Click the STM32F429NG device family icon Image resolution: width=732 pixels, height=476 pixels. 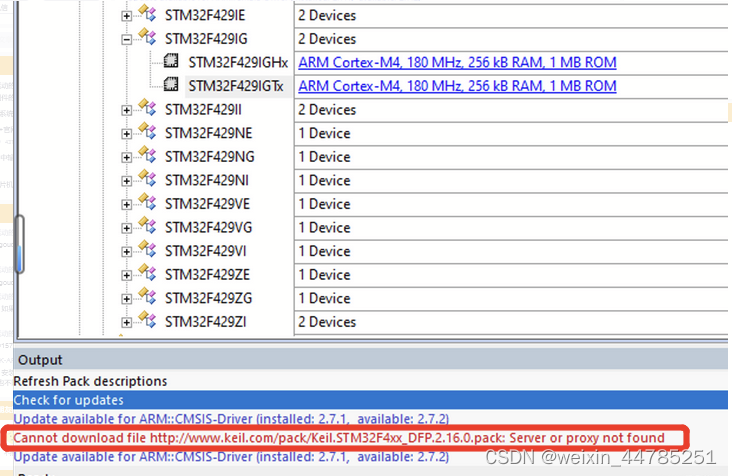(x=148, y=155)
